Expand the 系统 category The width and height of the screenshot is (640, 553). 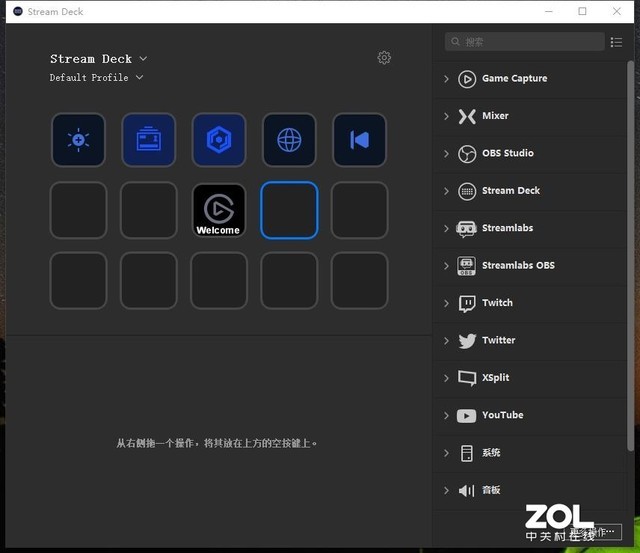[x=446, y=453]
